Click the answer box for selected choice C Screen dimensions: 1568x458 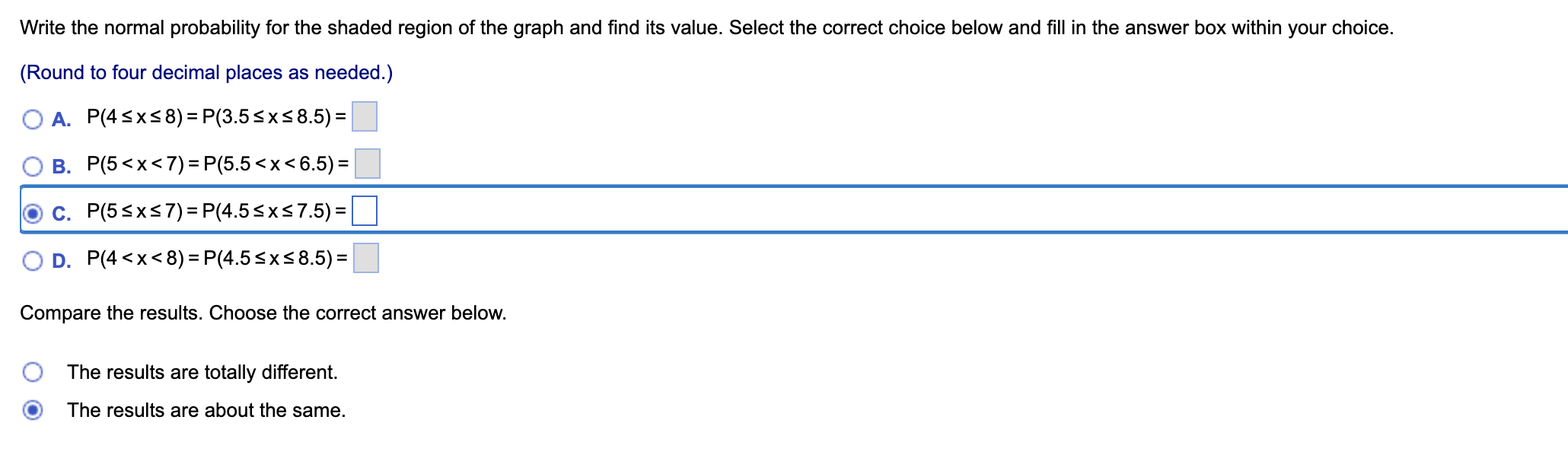click(365, 212)
